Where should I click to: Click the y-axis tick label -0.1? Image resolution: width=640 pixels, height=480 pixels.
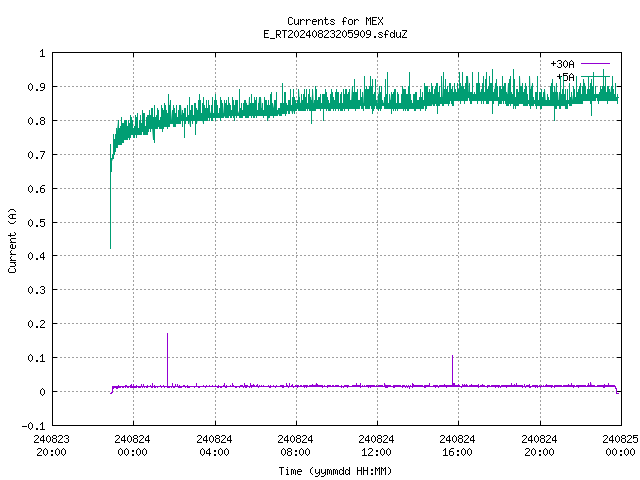(x=33, y=426)
